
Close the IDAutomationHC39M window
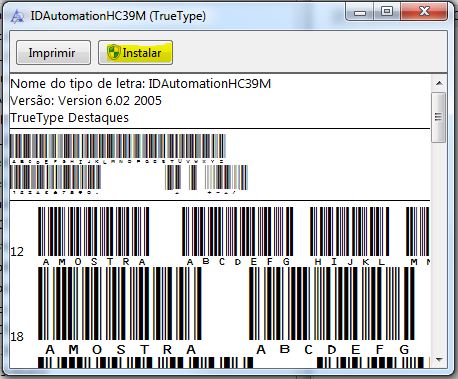(424, 12)
